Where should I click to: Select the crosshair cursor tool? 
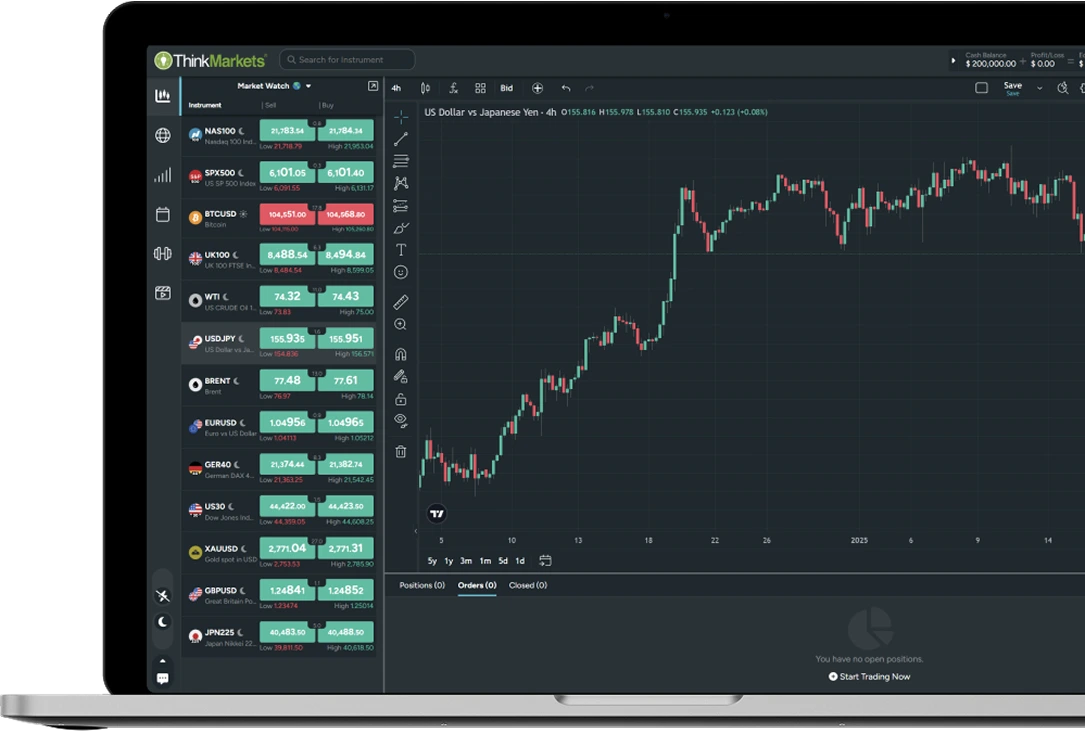[x=401, y=117]
